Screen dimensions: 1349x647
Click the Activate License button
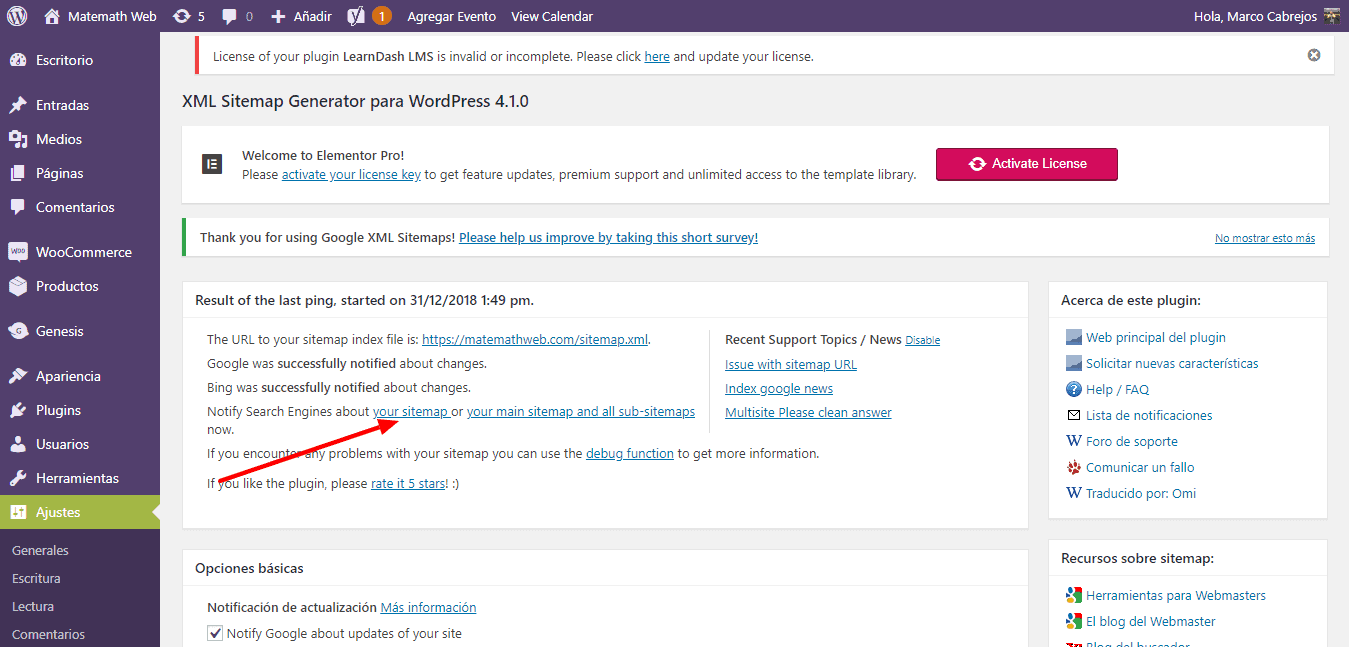[x=1027, y=164]
